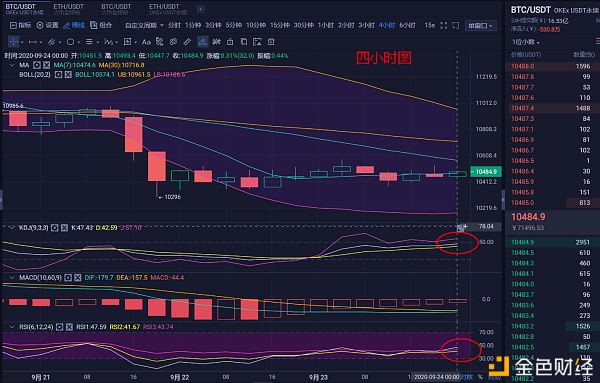Open MACD(10,60,9) indicator settings
Screen dimensions: 600x383
pos(68,277)
